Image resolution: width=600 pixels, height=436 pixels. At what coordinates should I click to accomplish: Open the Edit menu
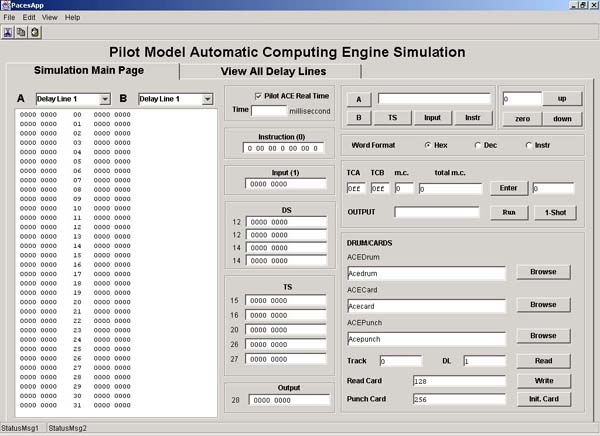tap(29, 18)
